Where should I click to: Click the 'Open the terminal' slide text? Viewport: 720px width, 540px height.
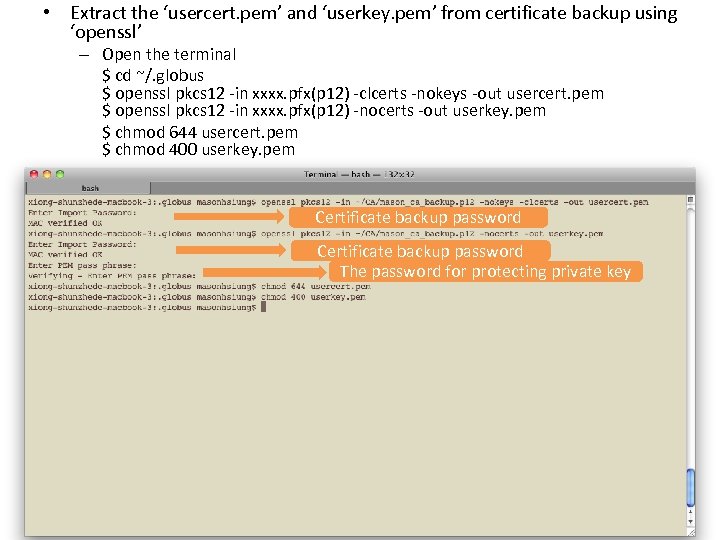(x=169, y=55)
